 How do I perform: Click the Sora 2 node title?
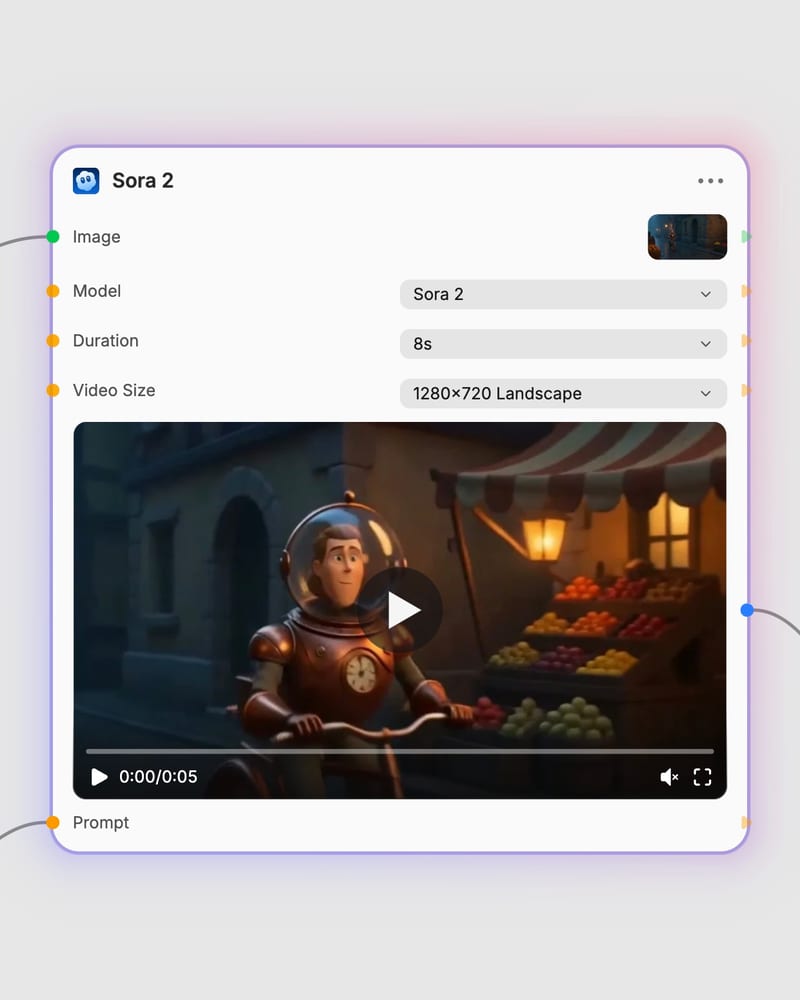[x=143, y=181]
